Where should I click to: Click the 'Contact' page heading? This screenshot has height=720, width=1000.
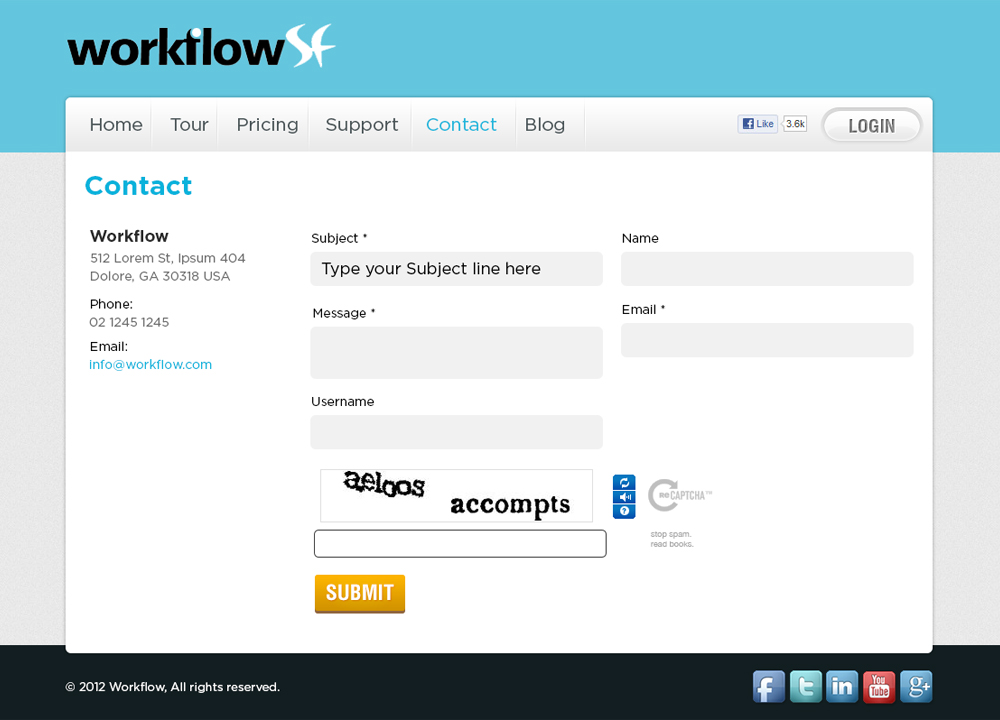coord(138,186)
